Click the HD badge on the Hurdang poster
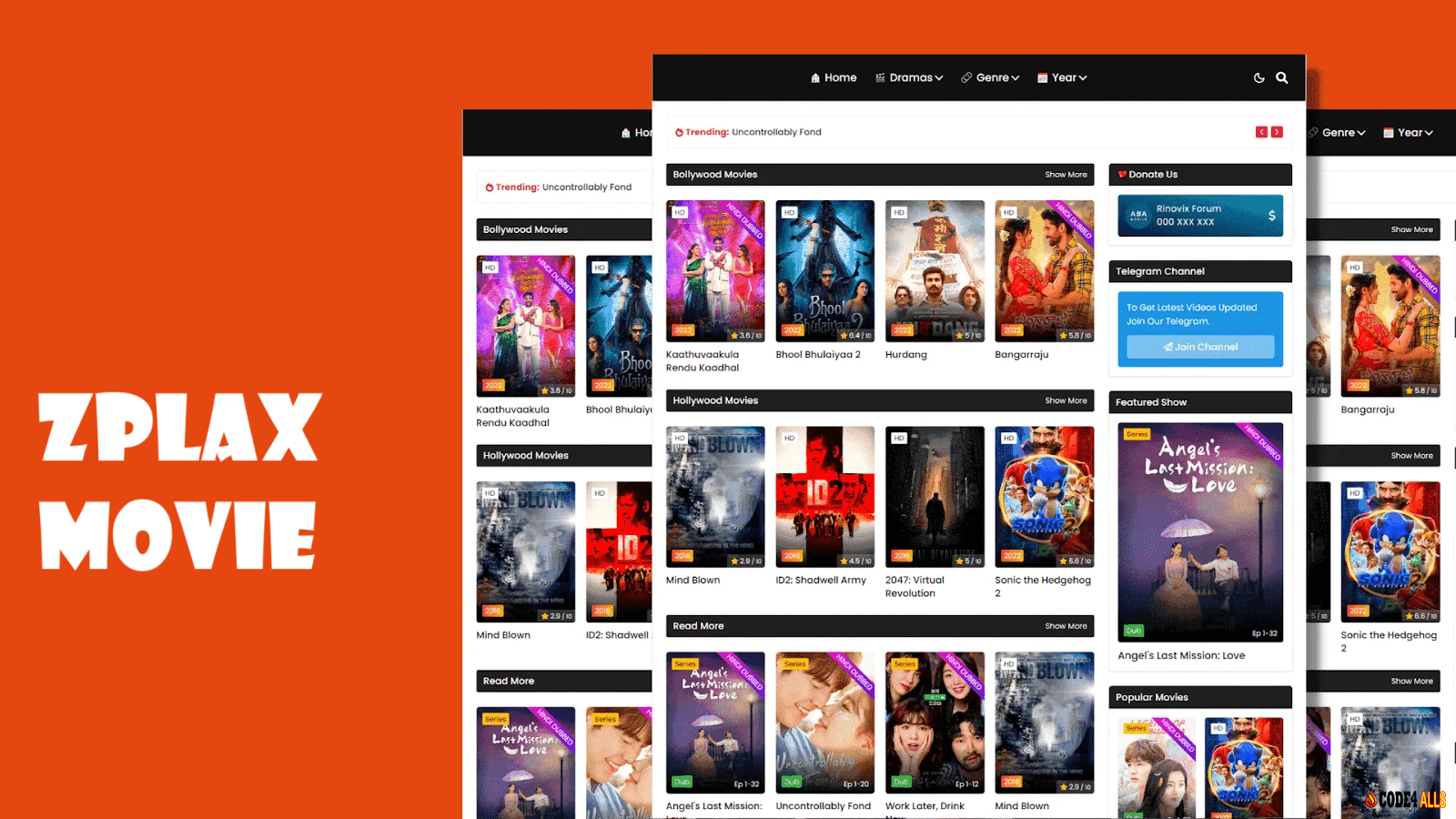The width and height of the screenshot is (1456, 819). [x=898, y=212]
